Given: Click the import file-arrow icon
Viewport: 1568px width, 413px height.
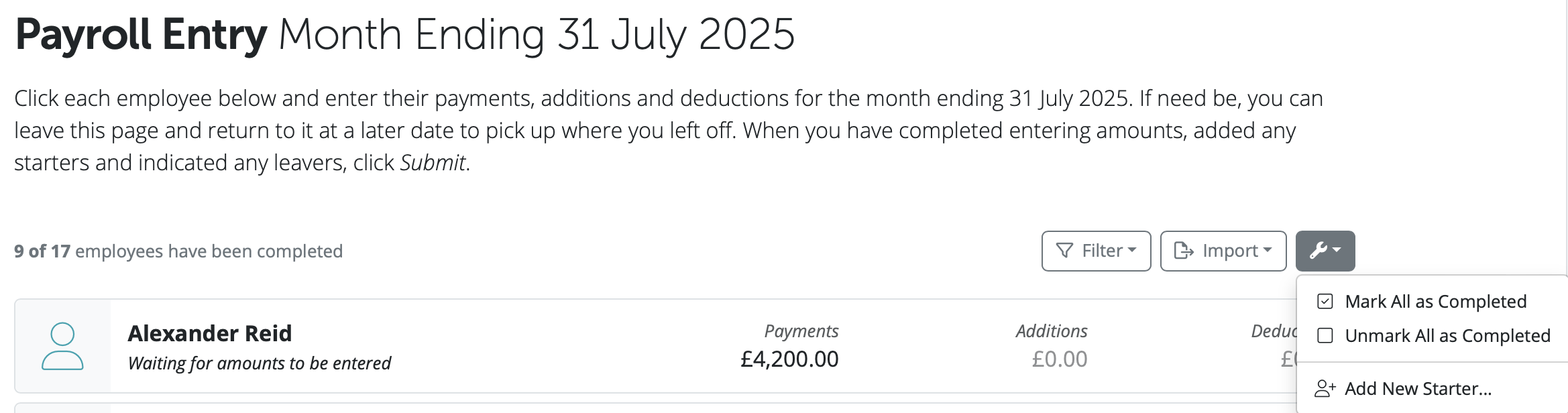Looking at the screenshot, I should coord(1184,251).
